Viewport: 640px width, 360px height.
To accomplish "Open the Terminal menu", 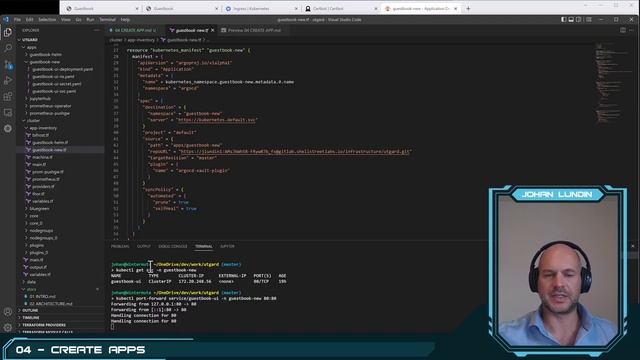I will (x=107, y=19).
